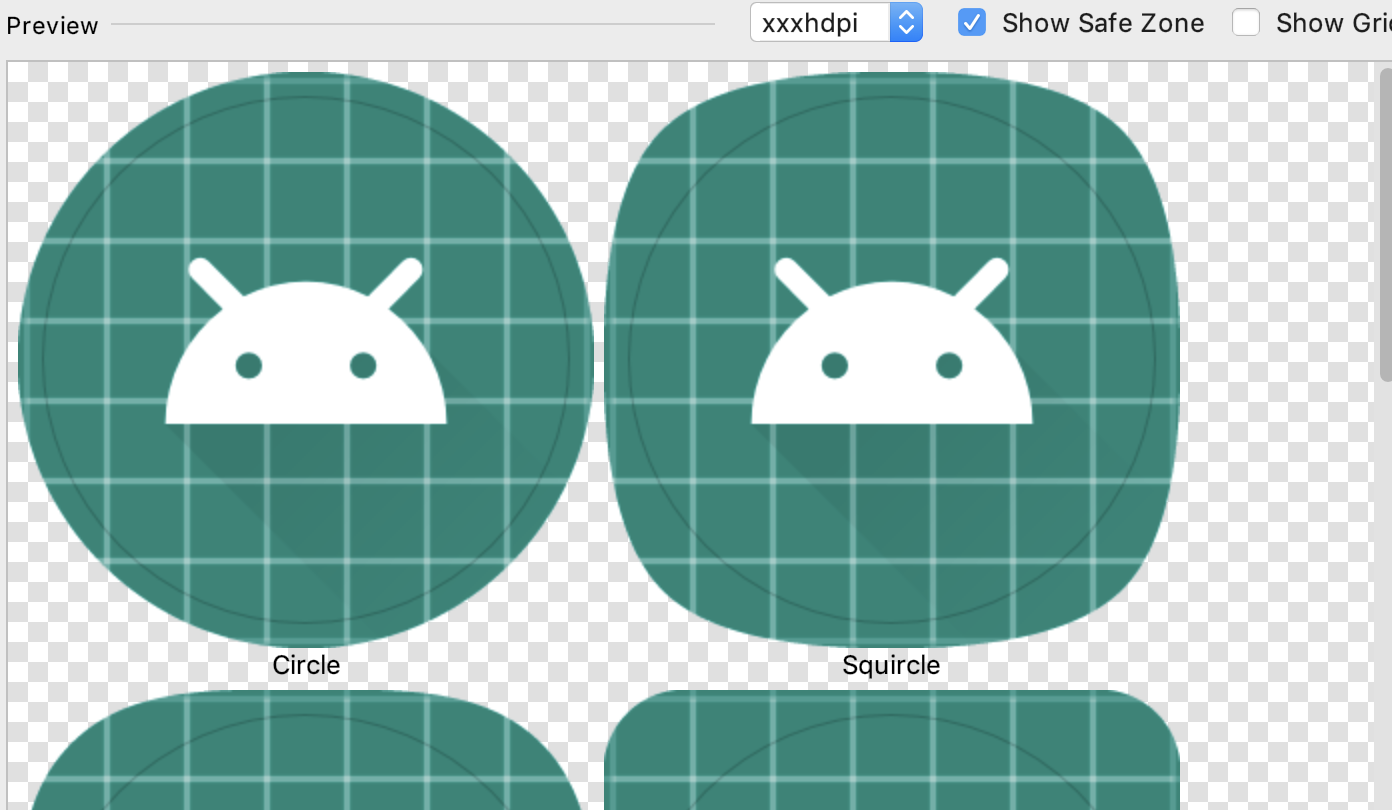
Task: Click the Squircle label below its preview
Action: point(890,664)
